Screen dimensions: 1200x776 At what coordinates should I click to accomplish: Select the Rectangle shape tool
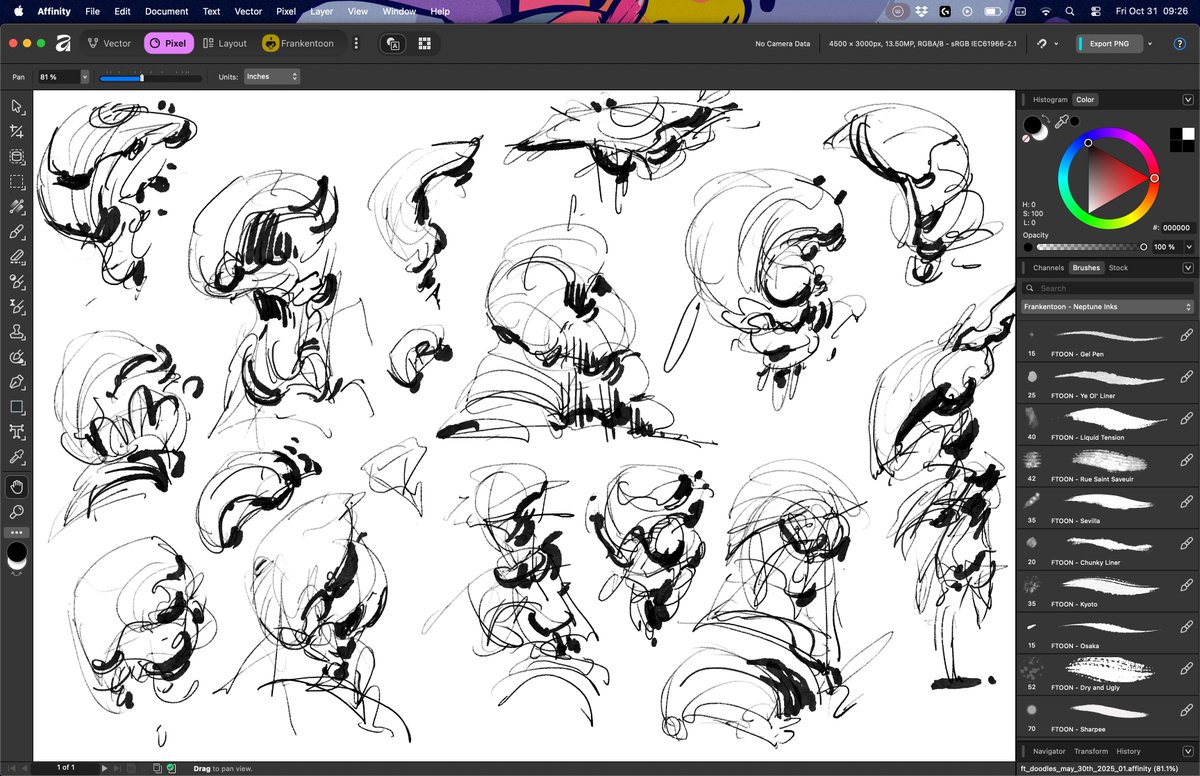[x=17, y=407]
